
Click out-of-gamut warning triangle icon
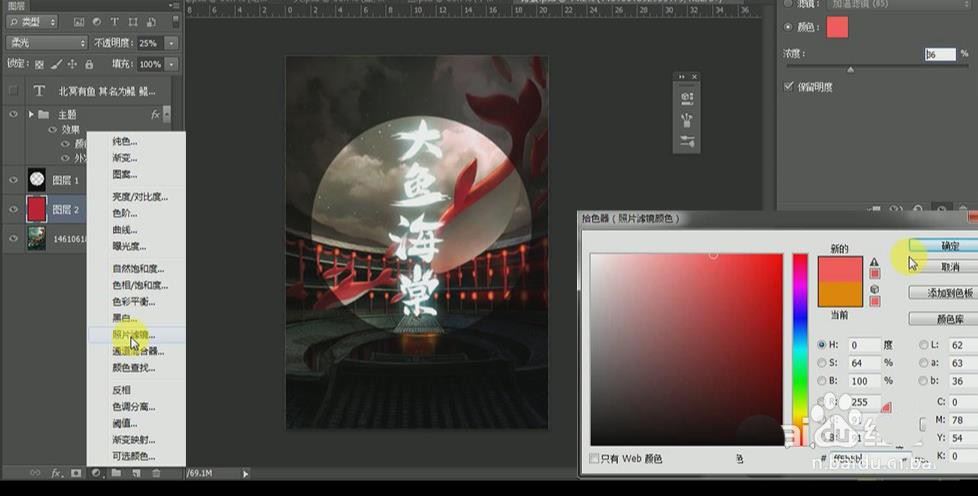pos(874,262)
